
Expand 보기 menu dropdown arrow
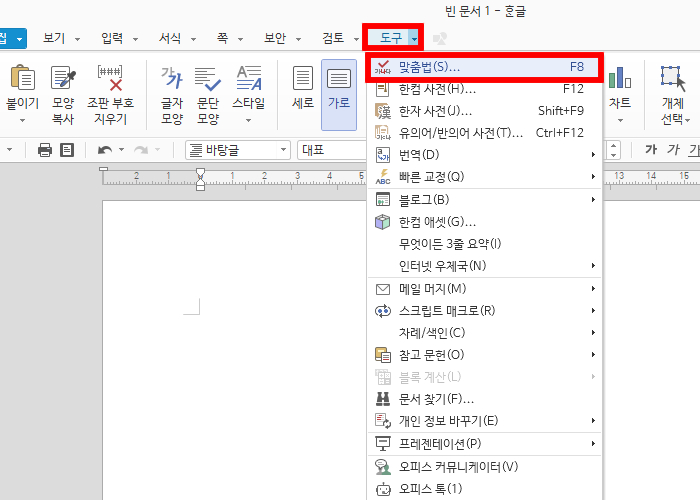(x=77, y=39)
